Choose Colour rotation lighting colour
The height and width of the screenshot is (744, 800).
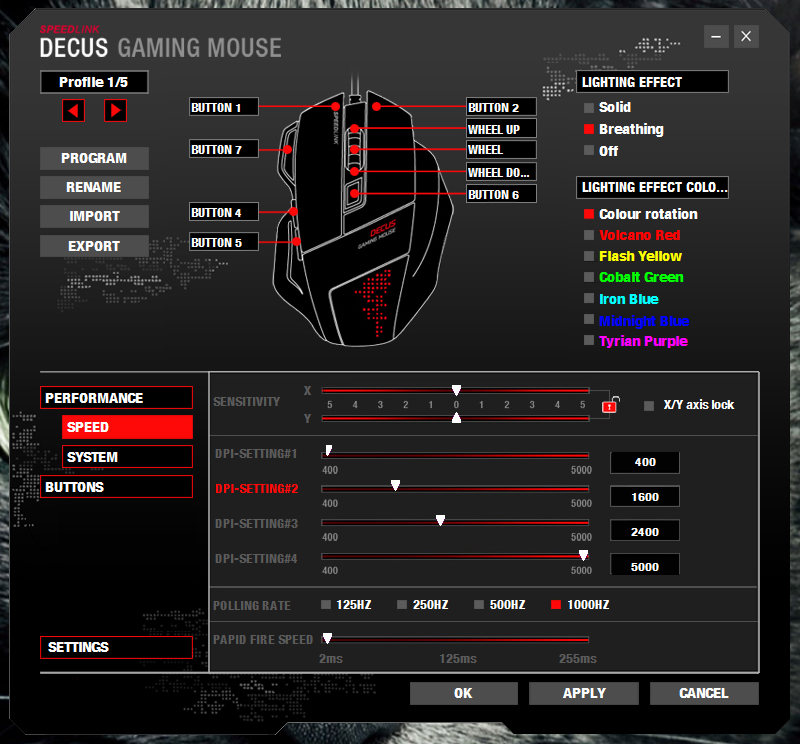pos(589,214)
